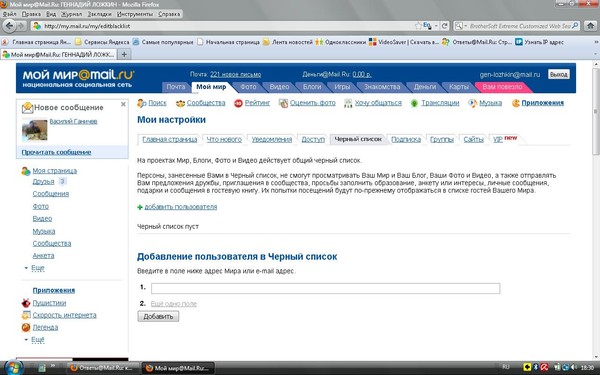Image resolution: width=600 pixels, height=375 pixels.
Task: Close the Новое сообщение notification box
Action: [x=123, y=104]
